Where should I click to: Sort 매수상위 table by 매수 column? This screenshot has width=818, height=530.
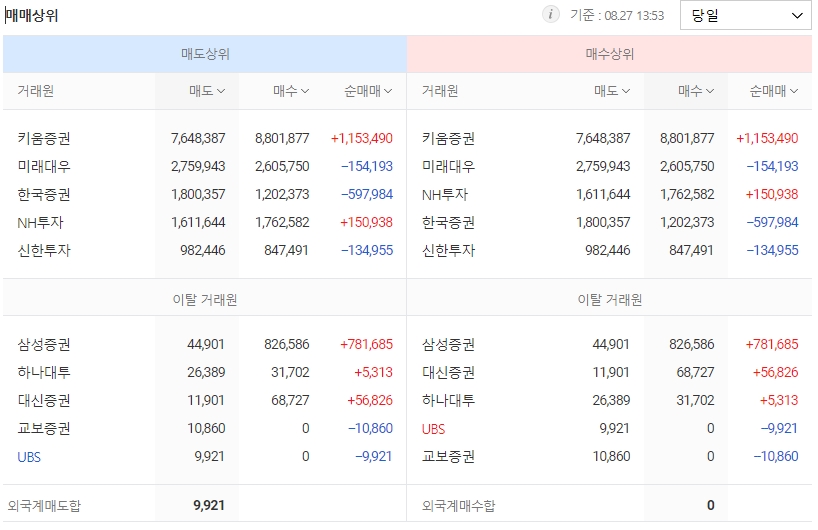696,91
